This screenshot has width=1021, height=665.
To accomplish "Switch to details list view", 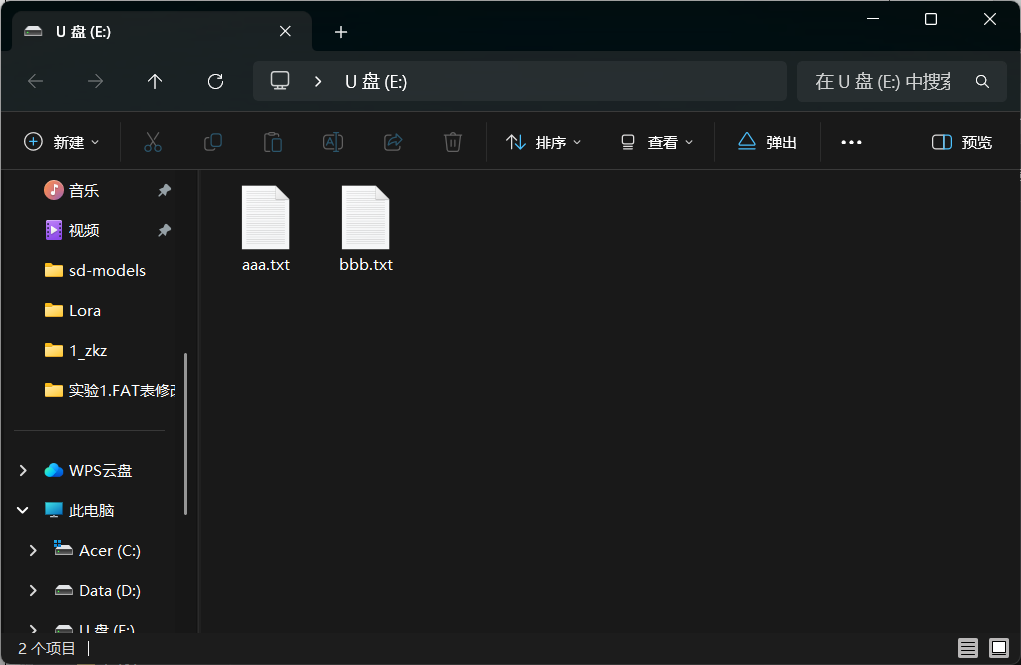I will pyautogui.click(x=967, y=648).
